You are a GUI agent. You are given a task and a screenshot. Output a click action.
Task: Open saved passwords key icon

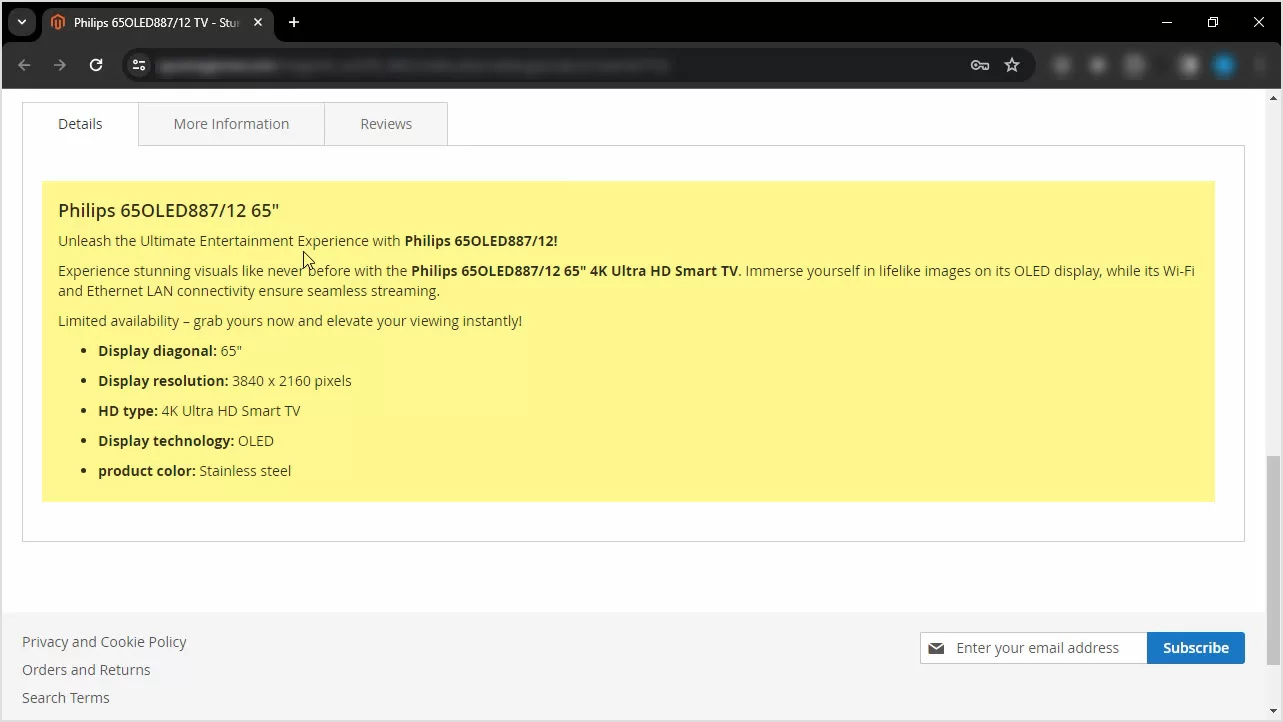pos(980,65)
